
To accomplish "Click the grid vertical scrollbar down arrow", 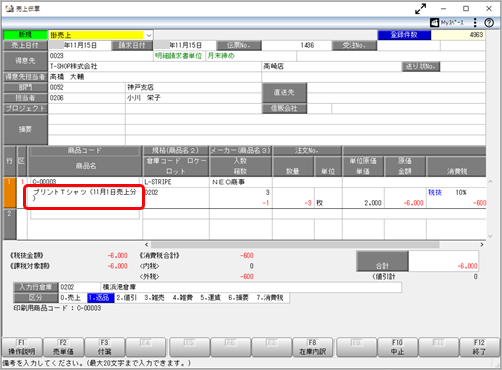I will pos(490,236).
